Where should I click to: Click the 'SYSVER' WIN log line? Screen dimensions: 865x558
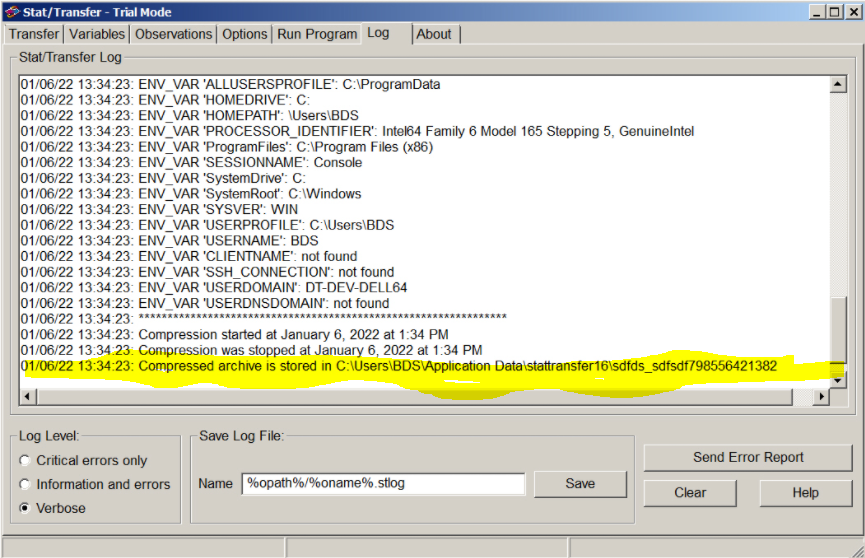click(x=159, y=209)
